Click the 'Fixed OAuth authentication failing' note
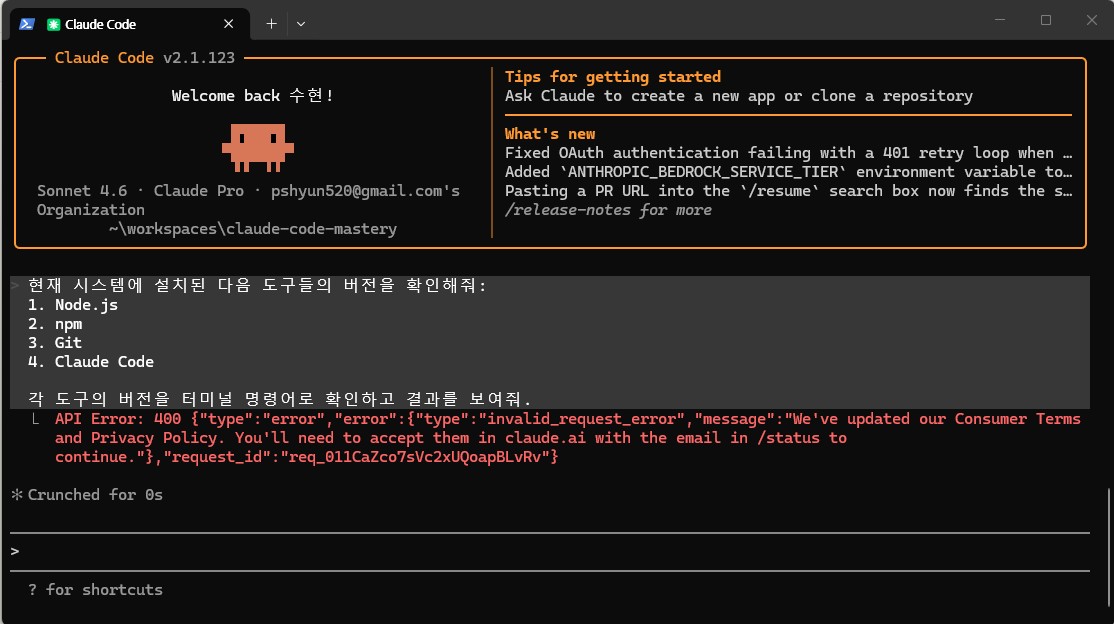 (789, 153)
